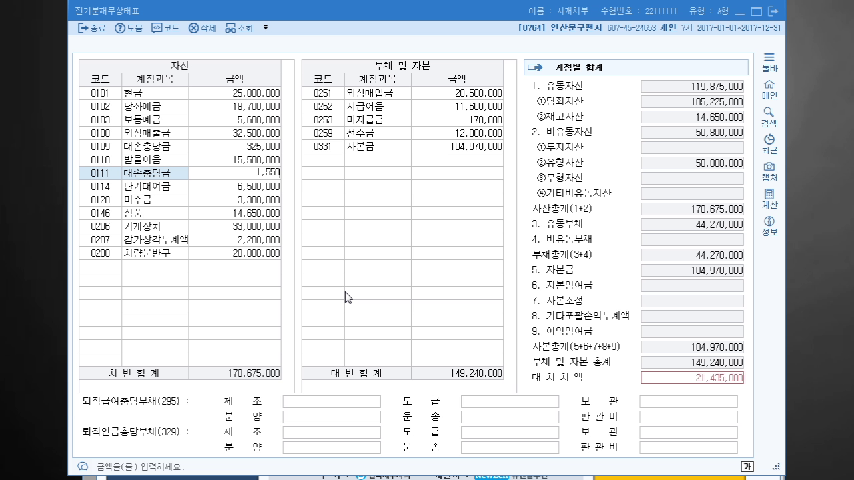
Task: Launch the sidebar 계산 calculator icon
Action: click(769, 198)
